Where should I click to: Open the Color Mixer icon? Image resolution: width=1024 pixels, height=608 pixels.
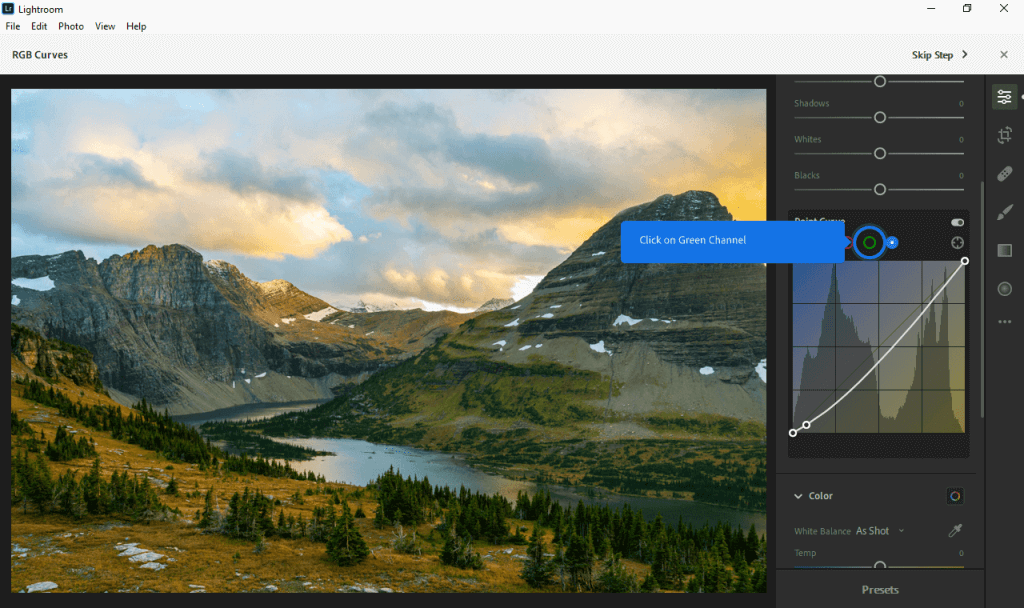click(x=955, y=496)
